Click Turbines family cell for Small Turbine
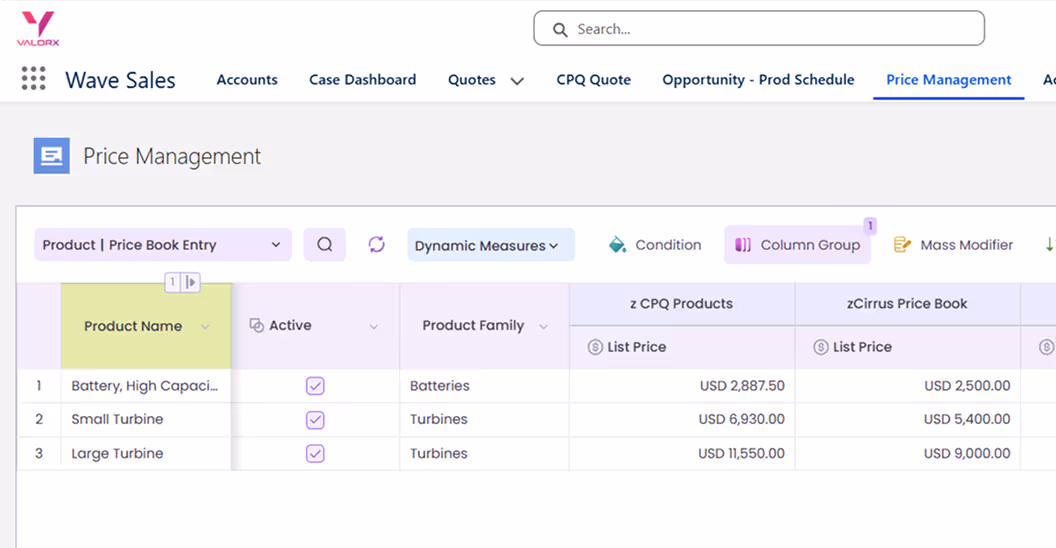Viewport: 1056px width, 548px height. [484, 419]
